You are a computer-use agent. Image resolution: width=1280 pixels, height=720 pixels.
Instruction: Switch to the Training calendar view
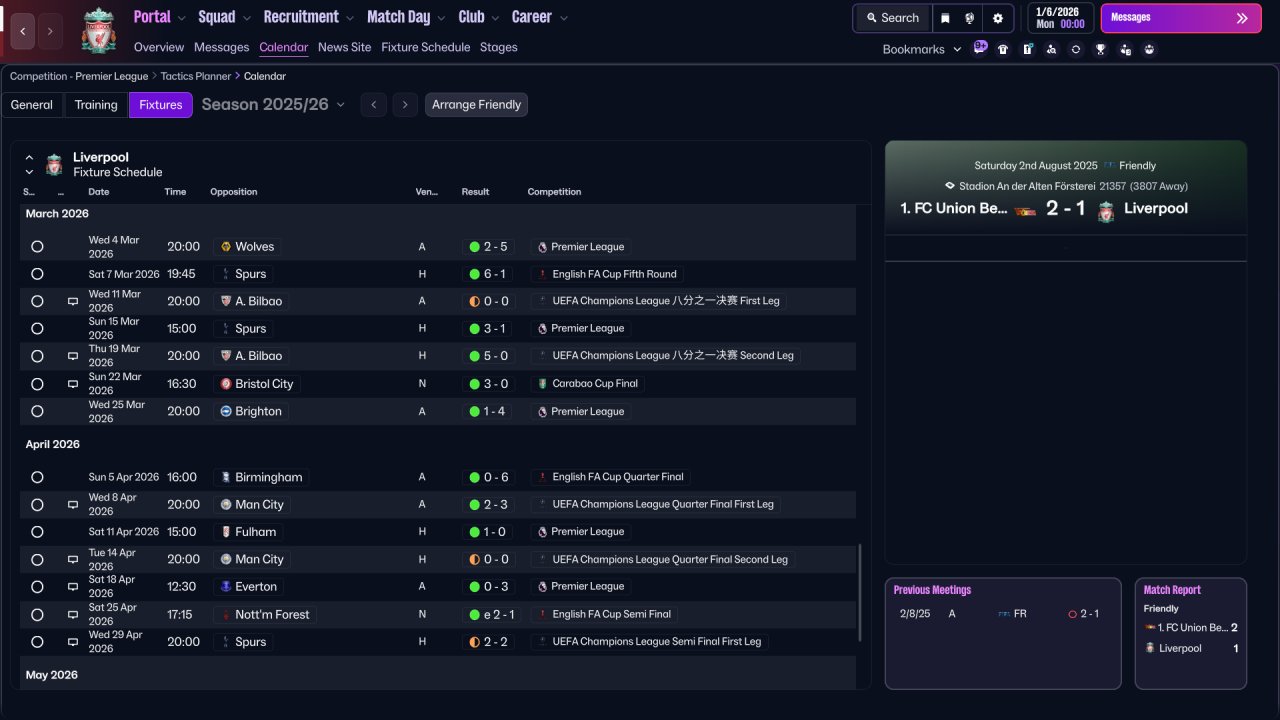click(96, 105)
